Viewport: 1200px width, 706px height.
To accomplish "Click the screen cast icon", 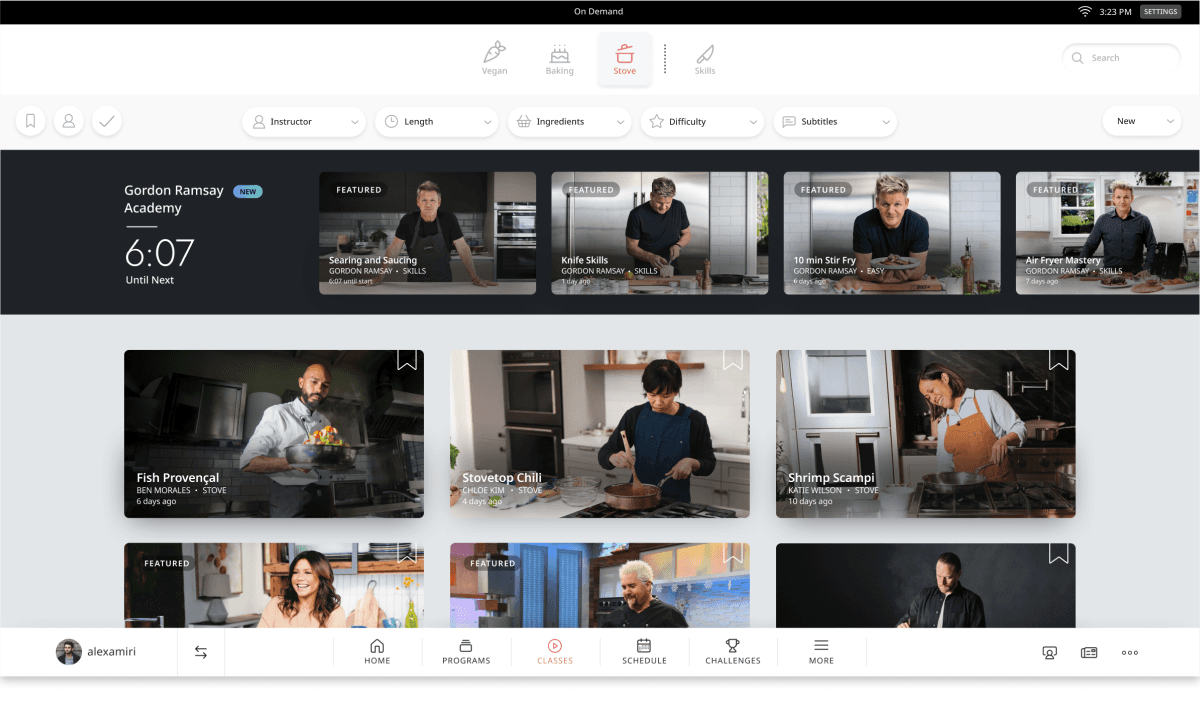I will click(x=1050, y=653).
